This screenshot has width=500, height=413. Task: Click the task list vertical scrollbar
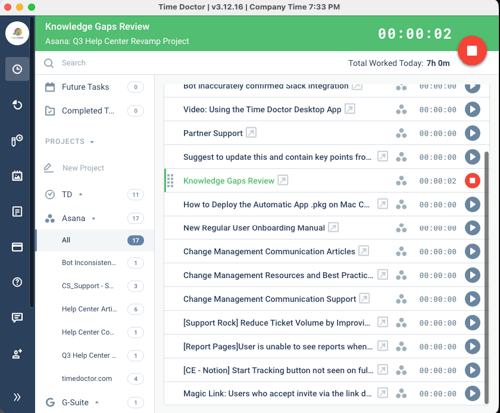pyautogui.click(x=487, y=277)
